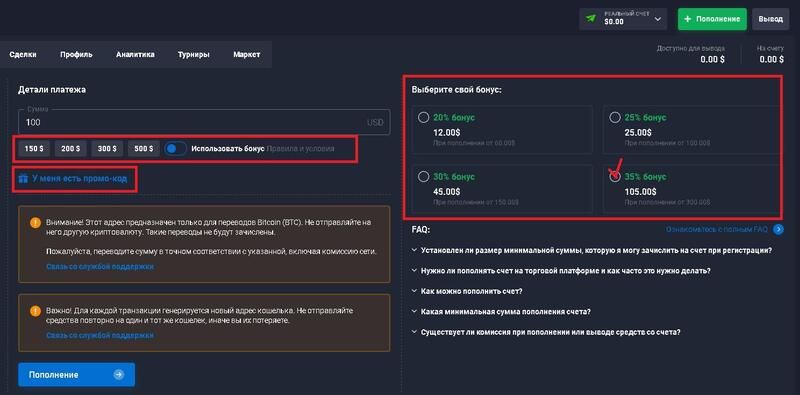Click the На счету 0.00 $ balance value

[x=771, y=59]
